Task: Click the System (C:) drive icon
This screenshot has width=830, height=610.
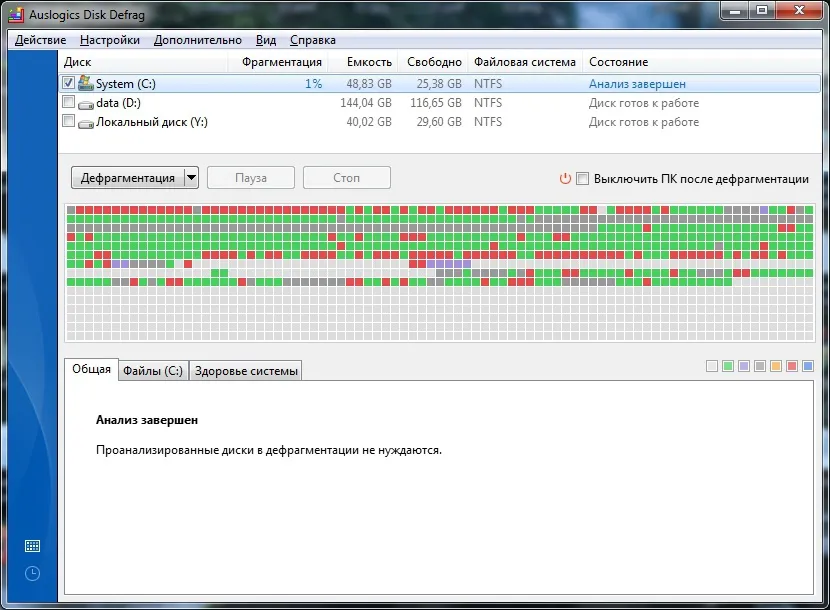Action: (x=85, y=83)
